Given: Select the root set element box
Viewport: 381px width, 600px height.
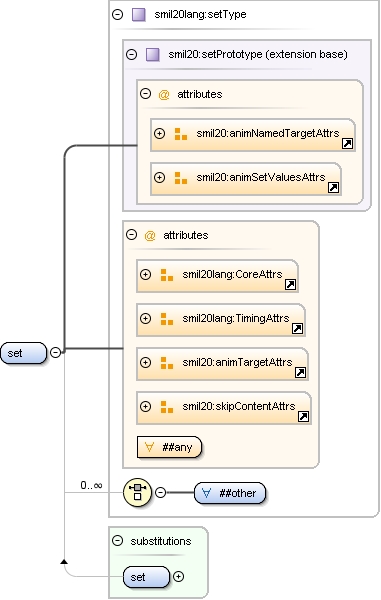Looking at the screenshot, I should tap(23, 353).
